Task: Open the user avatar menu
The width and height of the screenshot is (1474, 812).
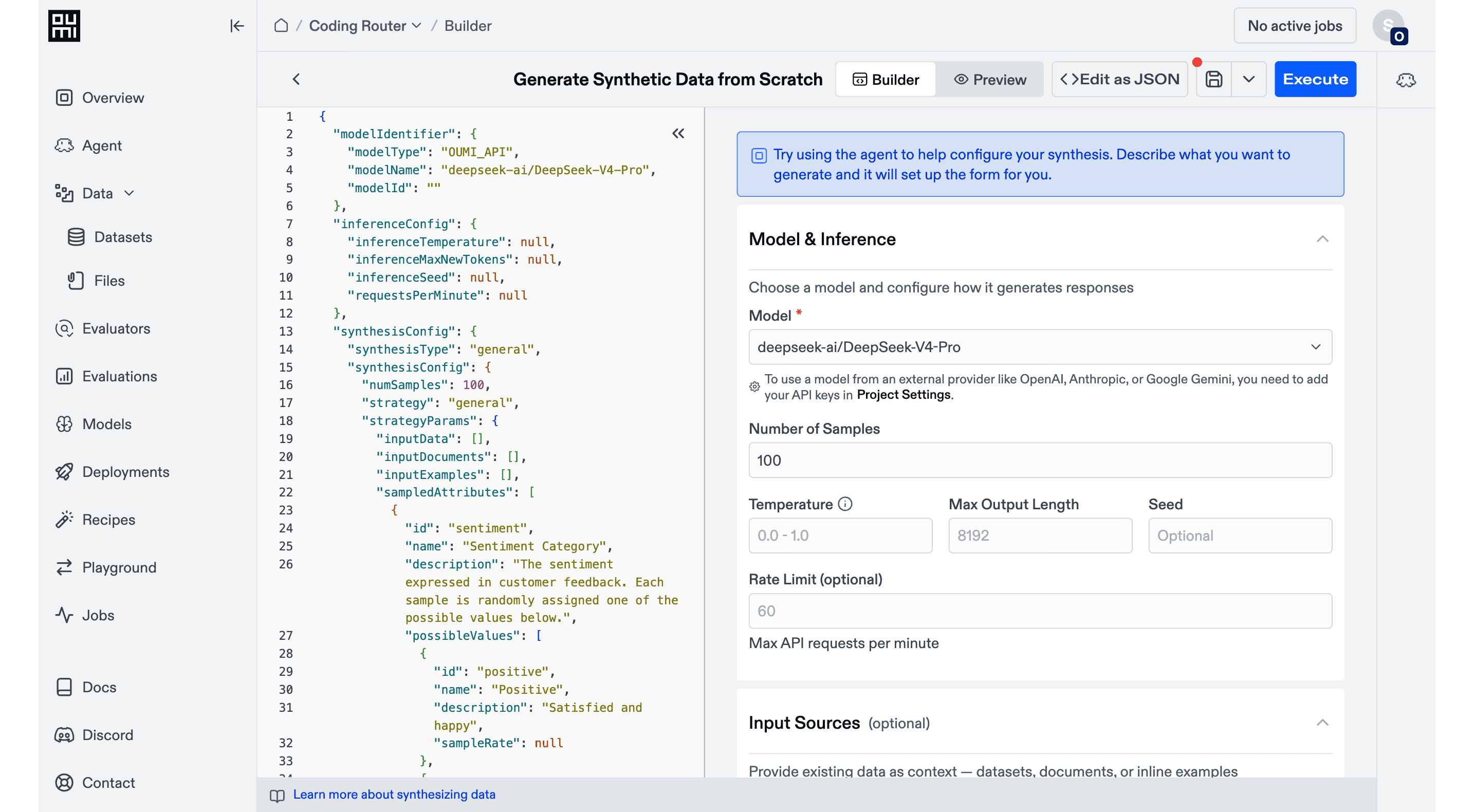Action: click(x=1389, y=26)
